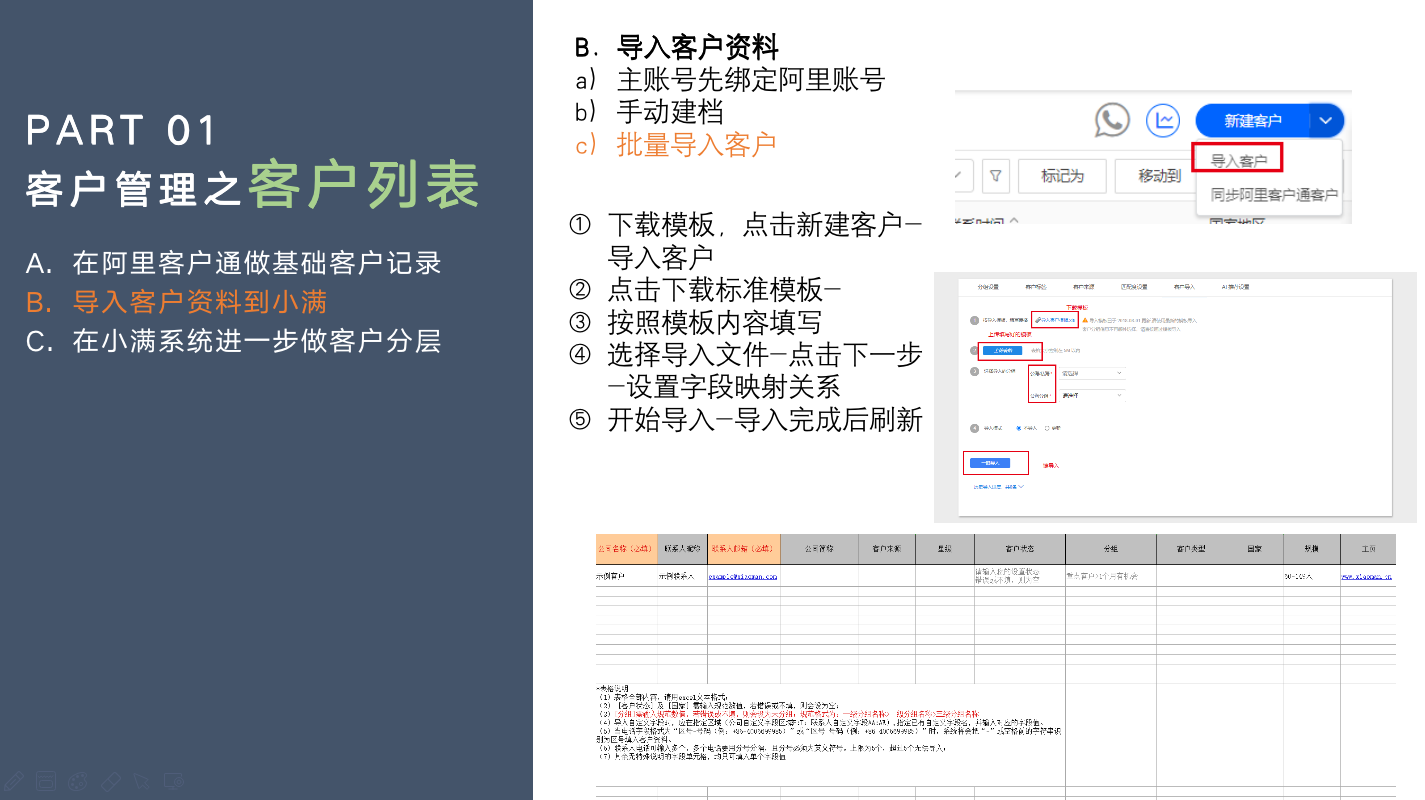Click the PART 01 heading
This screenshot has width=1425, height=800.
(122, 131)
